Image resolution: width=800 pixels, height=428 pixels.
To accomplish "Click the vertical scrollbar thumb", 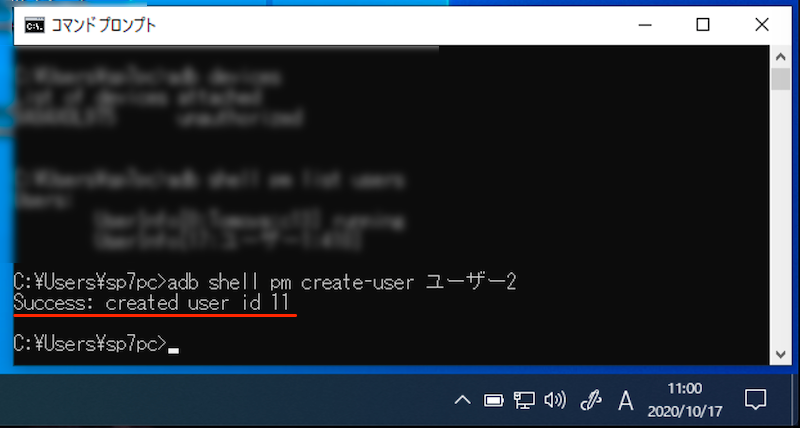I will point(781,79).
